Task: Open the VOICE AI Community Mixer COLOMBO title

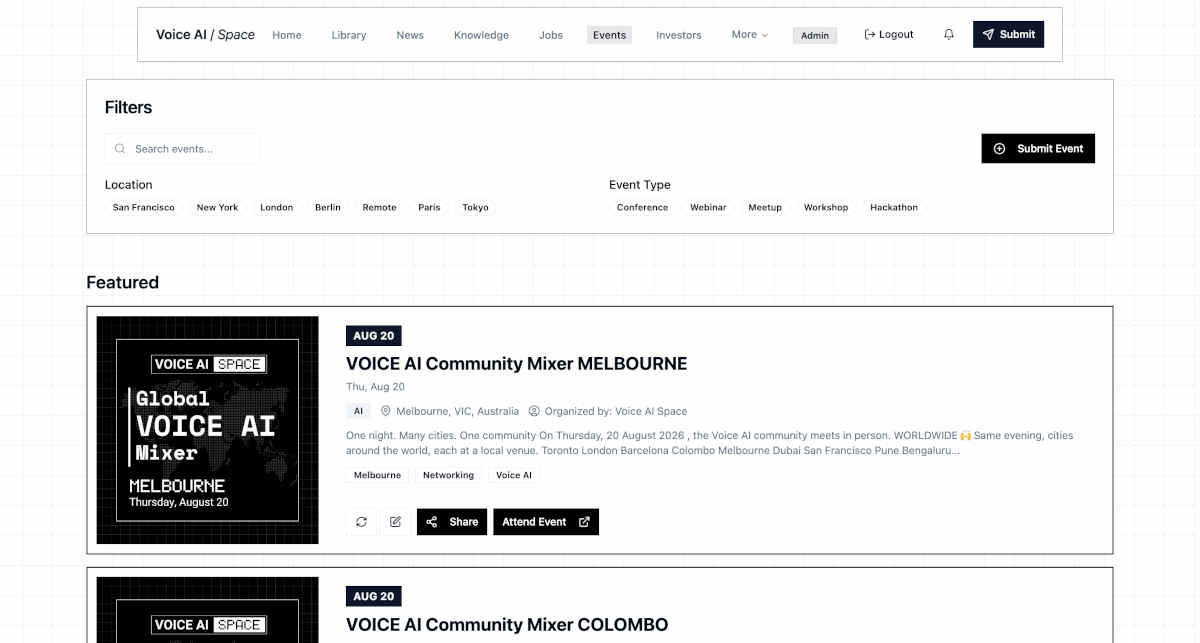Action: pyautogui.click(x=507, y=625)
